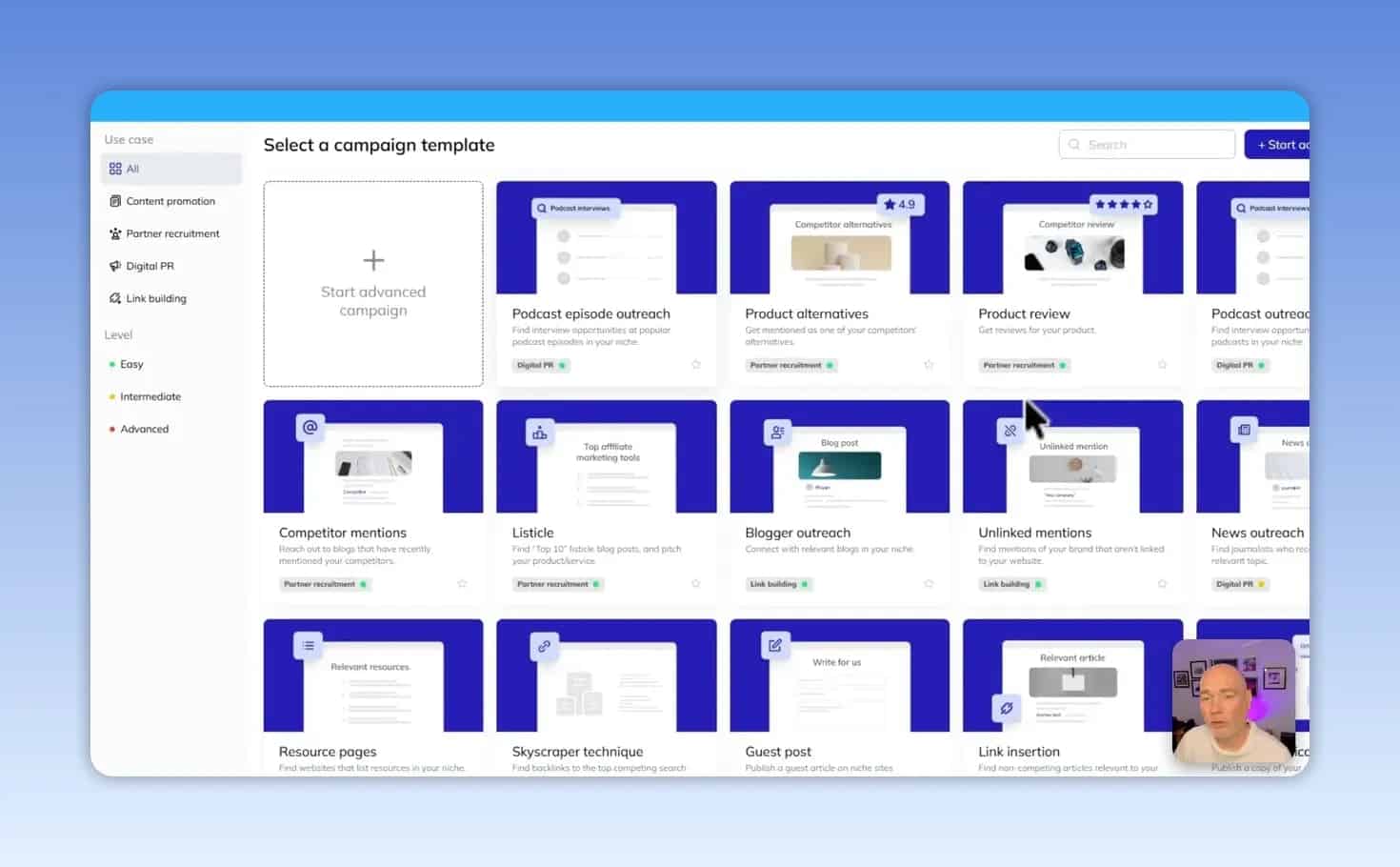Pick the Link building icon in sidebar
The width and height of the screenshot is (1400, 867).
[115, 298]
